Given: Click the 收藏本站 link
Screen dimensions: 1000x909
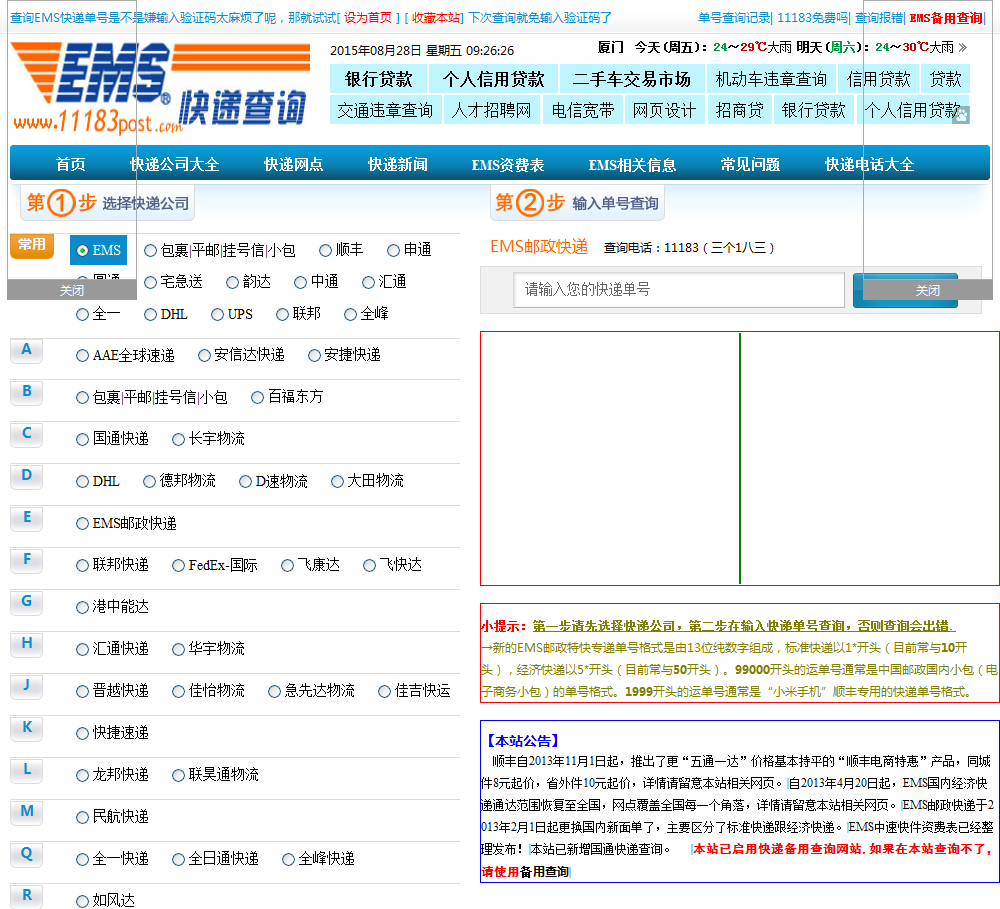Looking at the screenshot, I should coord(436,18).
